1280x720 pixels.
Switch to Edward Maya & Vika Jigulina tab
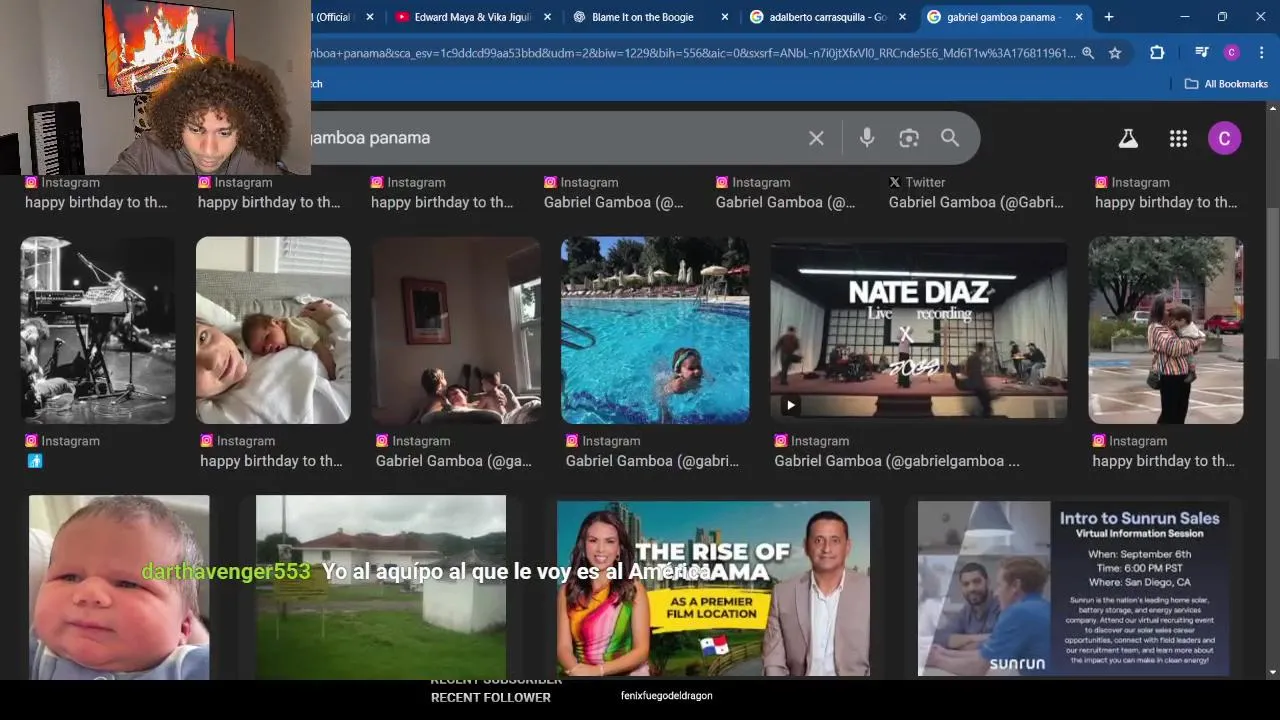(x=472, y=17)
